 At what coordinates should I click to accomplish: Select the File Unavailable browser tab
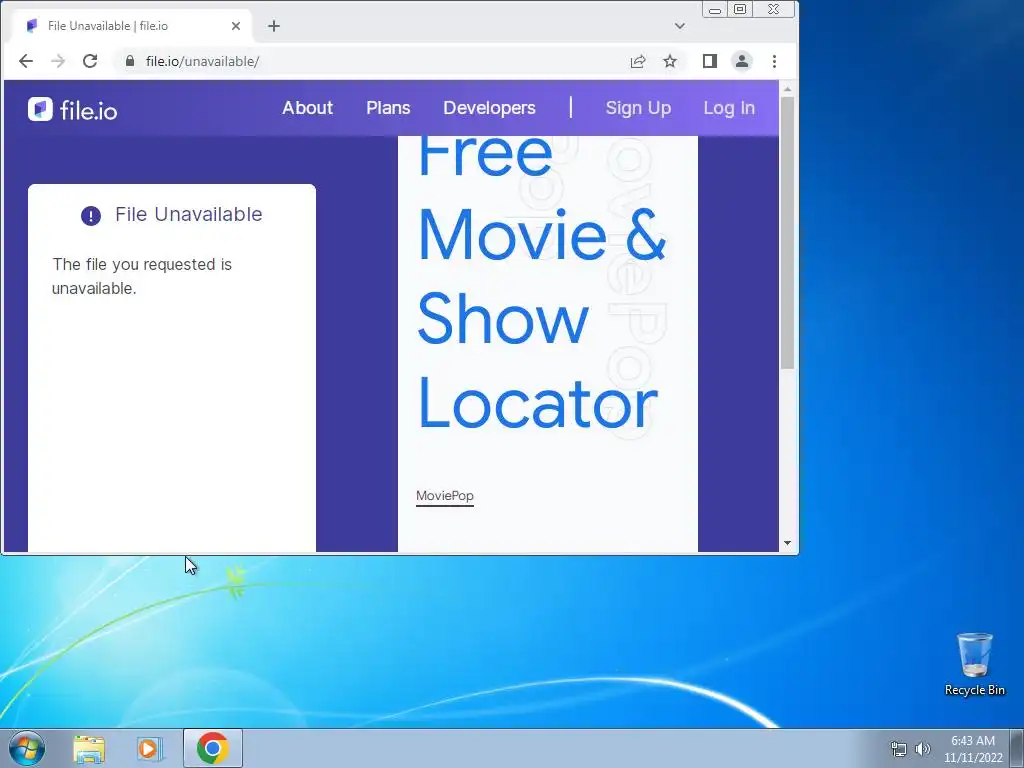(x=134, y=26)
